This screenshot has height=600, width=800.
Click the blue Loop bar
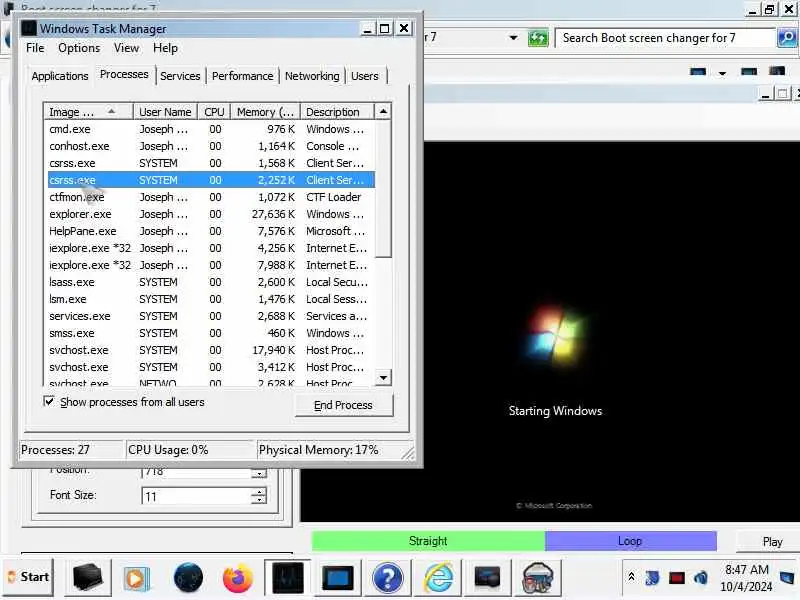[631, 541]
